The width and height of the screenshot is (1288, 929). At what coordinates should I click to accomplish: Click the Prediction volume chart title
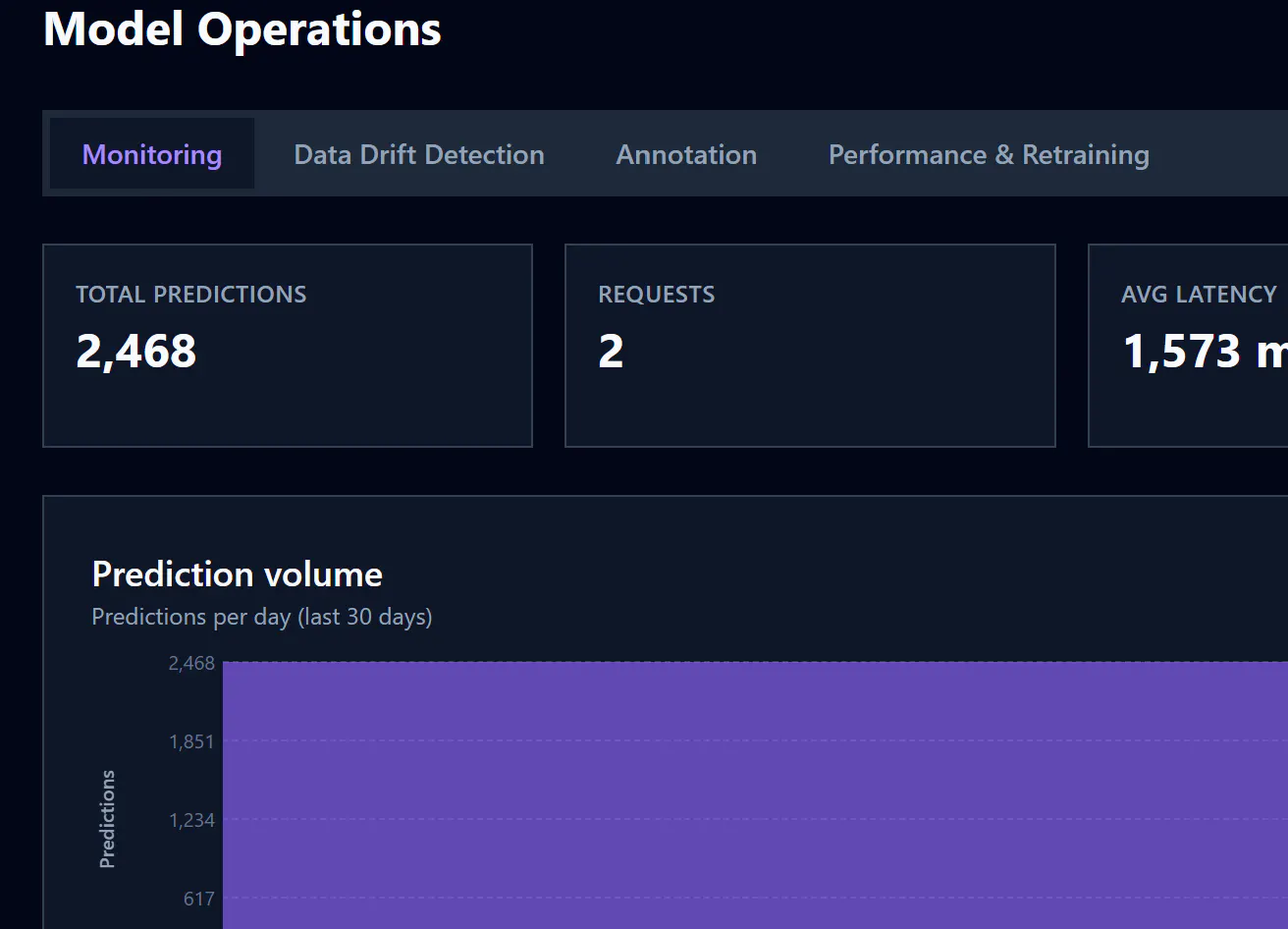(x=238, y=574)
